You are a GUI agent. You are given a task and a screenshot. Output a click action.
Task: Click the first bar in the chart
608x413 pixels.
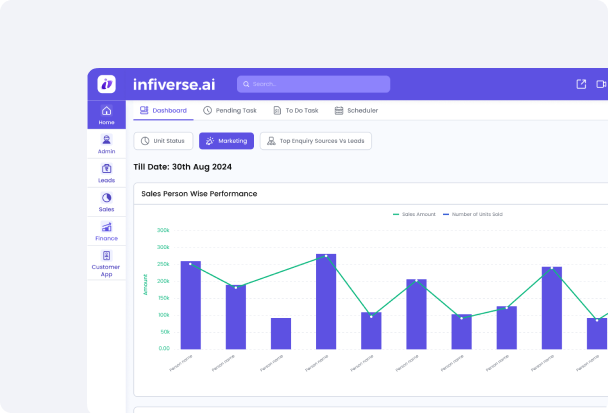click(190, 305)
